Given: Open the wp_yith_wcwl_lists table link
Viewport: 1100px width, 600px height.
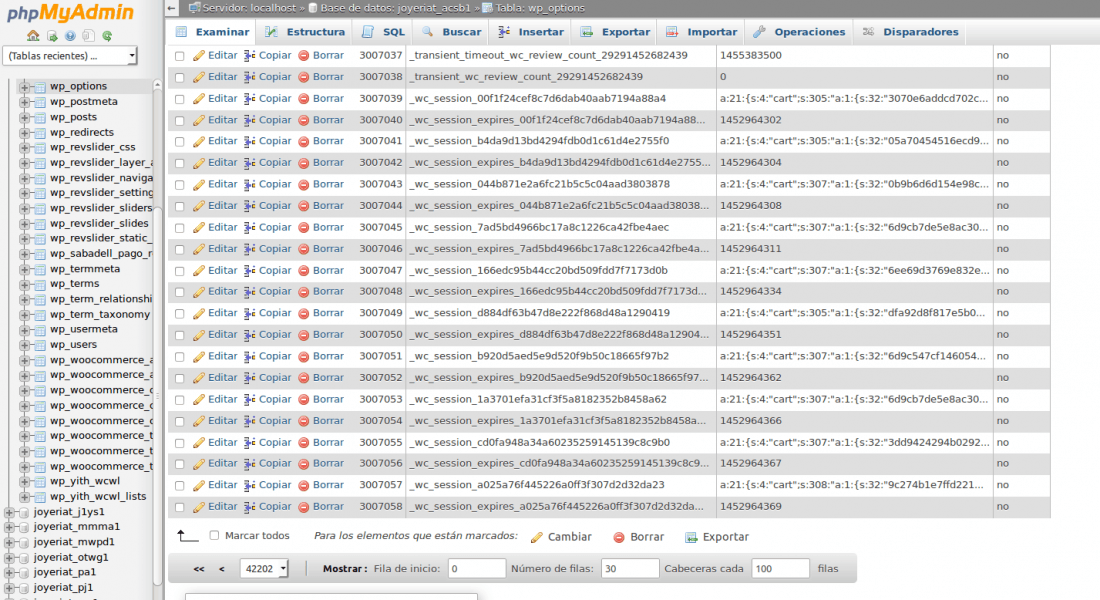Looking at the screenshot, I should 98,497.
